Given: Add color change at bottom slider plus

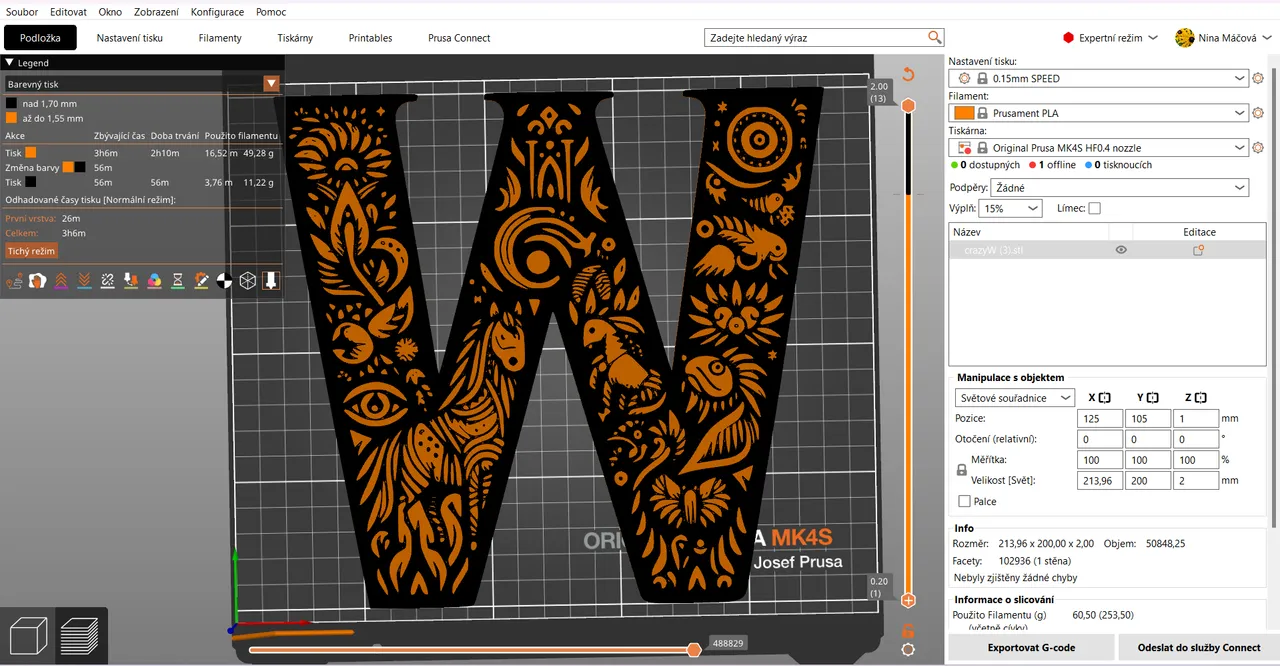Looking at the screenshot, I should pos(908,600).
